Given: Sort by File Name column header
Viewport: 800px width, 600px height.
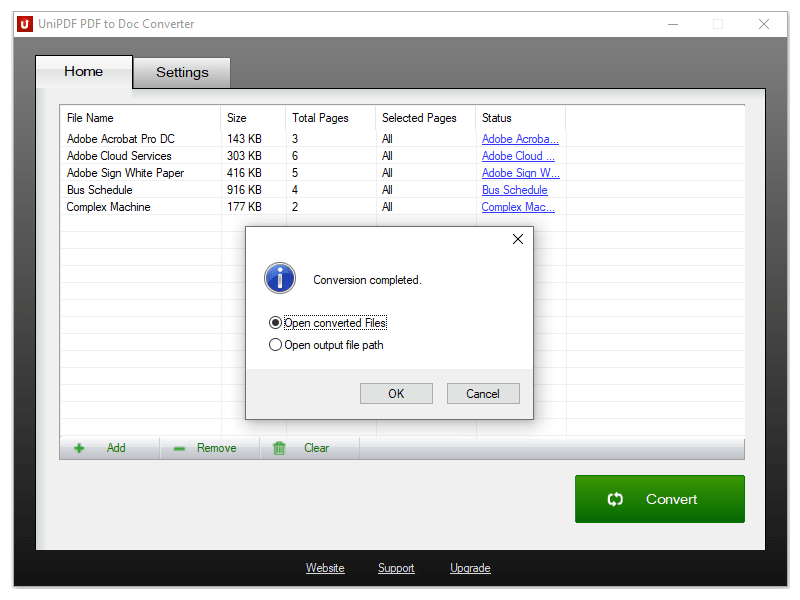Looking at the screenshot, I should coord(141,118).
